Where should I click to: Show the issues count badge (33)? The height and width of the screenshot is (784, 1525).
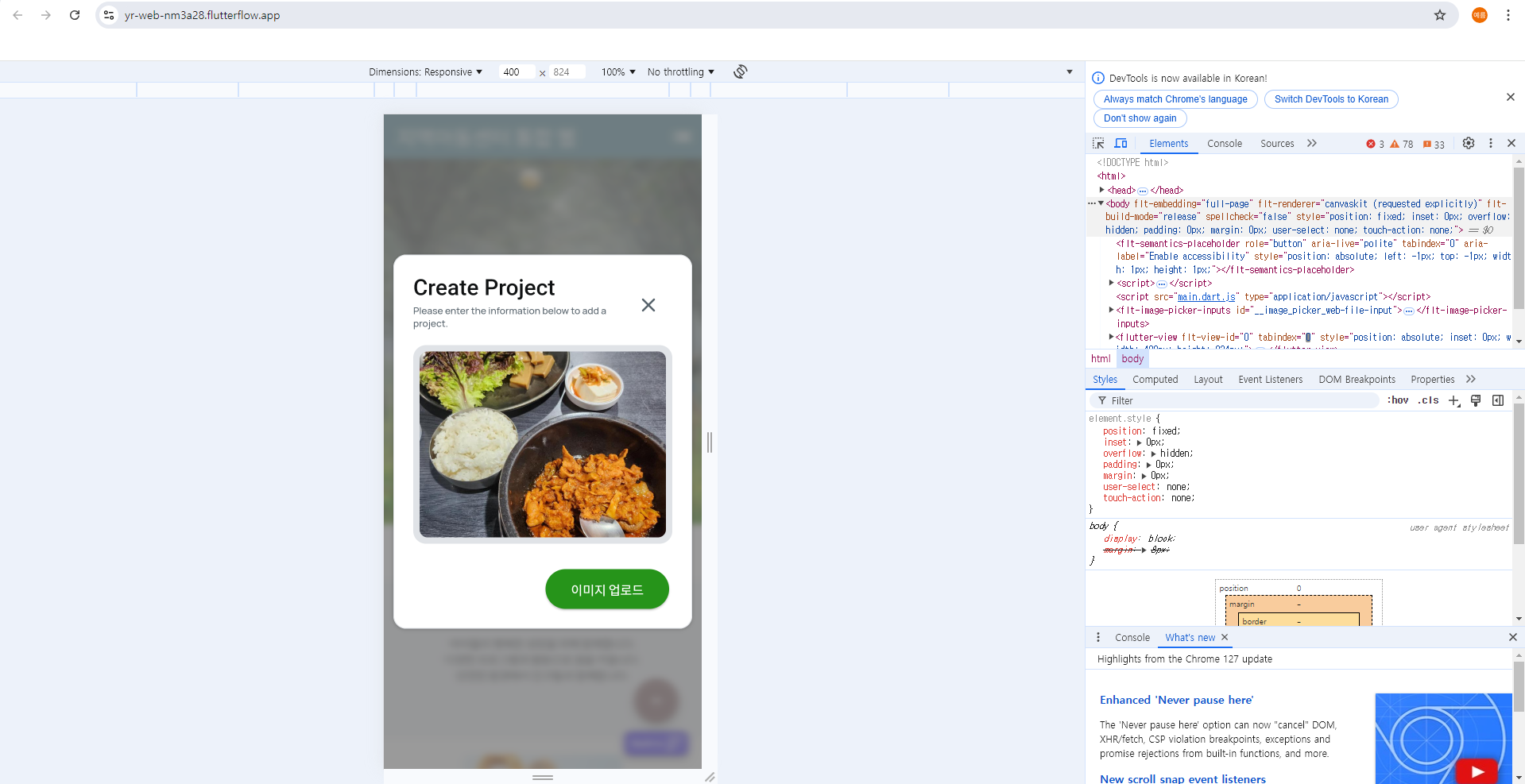click(x=1434, y=144)
